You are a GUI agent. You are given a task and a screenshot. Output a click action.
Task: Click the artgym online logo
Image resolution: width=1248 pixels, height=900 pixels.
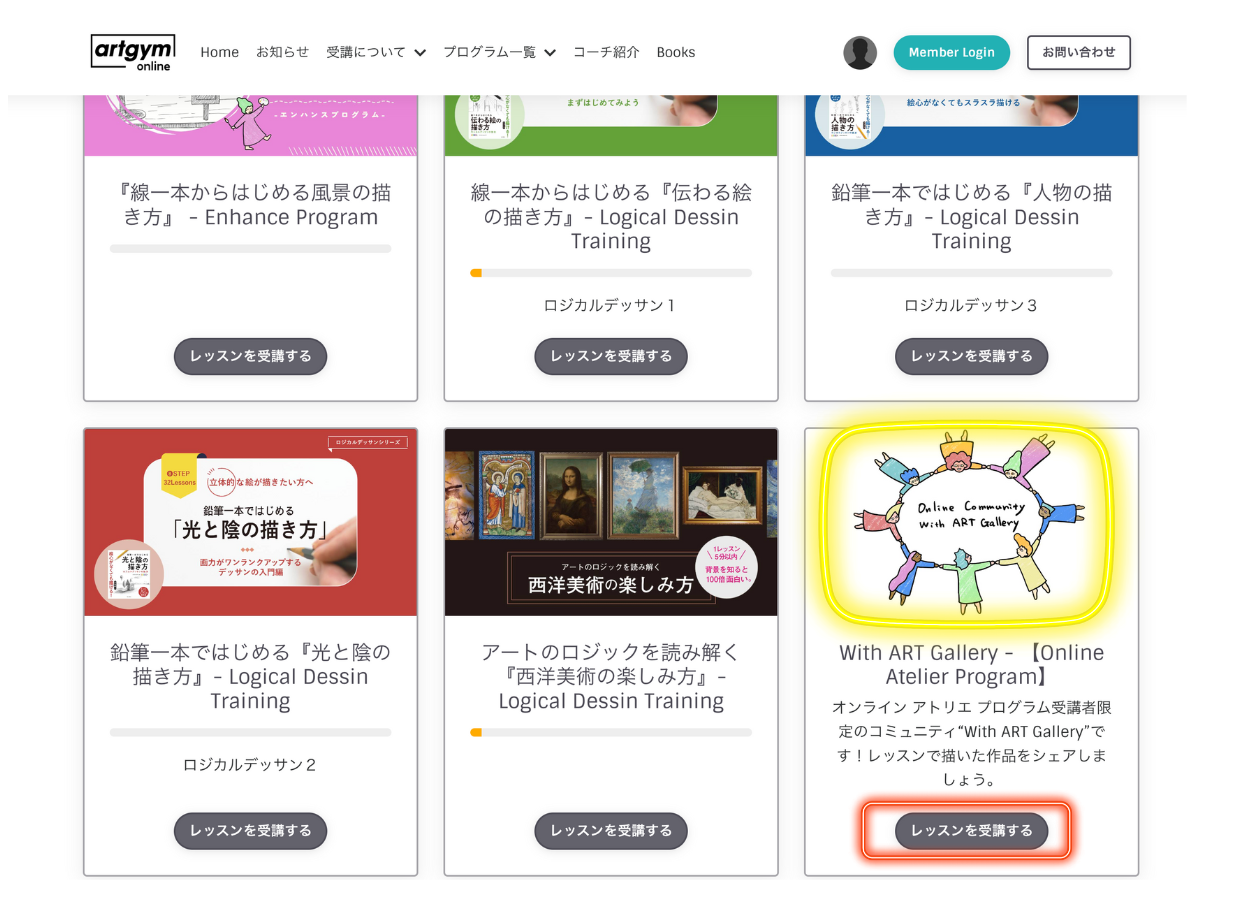pyautogui.click(x=133, y=52)
